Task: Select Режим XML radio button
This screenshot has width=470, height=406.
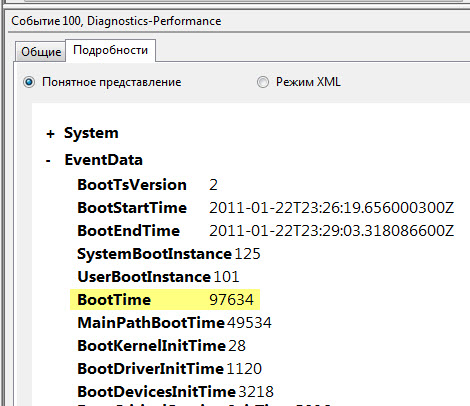Action: pyautogui.click(x=263, y=82)
